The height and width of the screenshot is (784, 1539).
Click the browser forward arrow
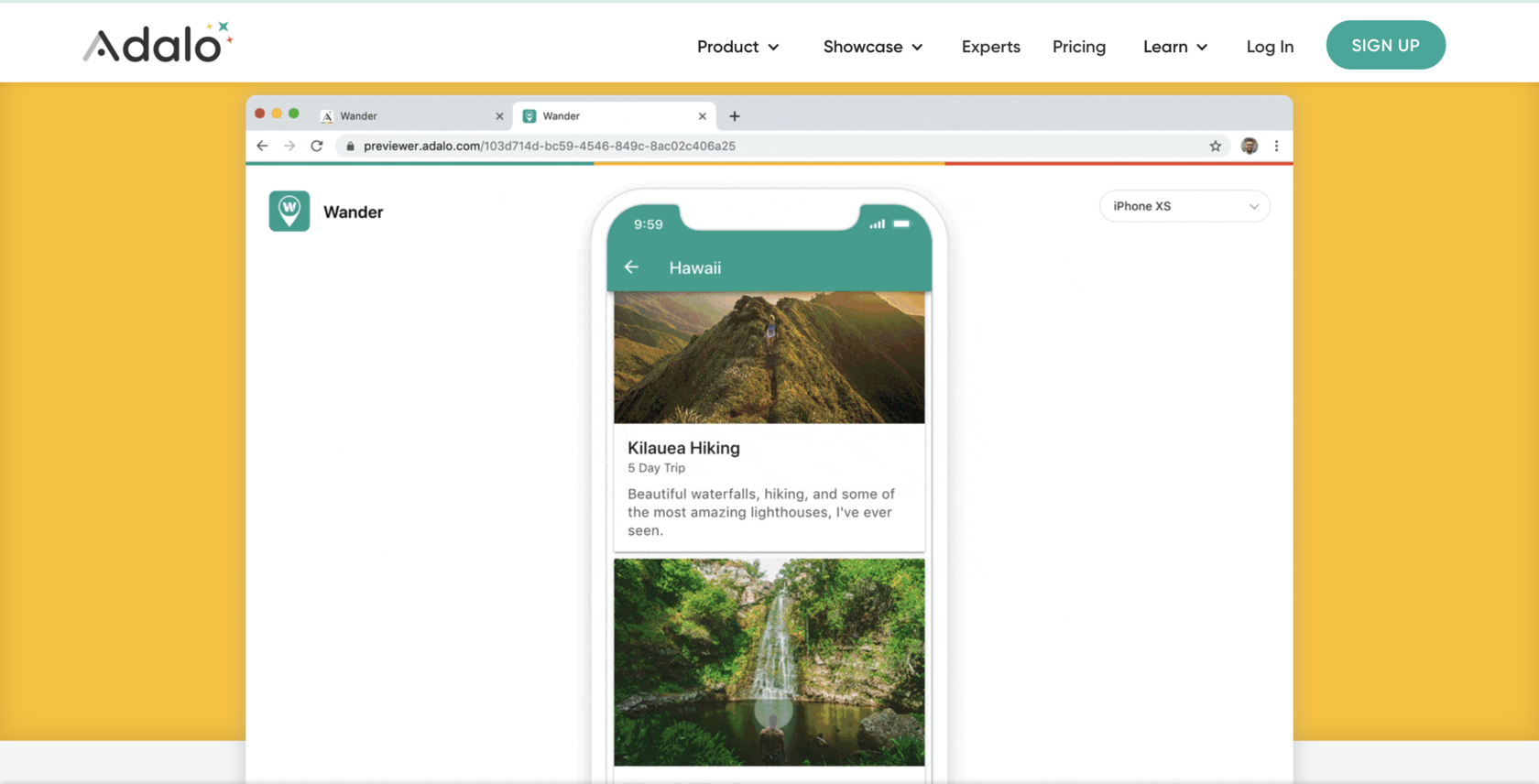point(289,146)
